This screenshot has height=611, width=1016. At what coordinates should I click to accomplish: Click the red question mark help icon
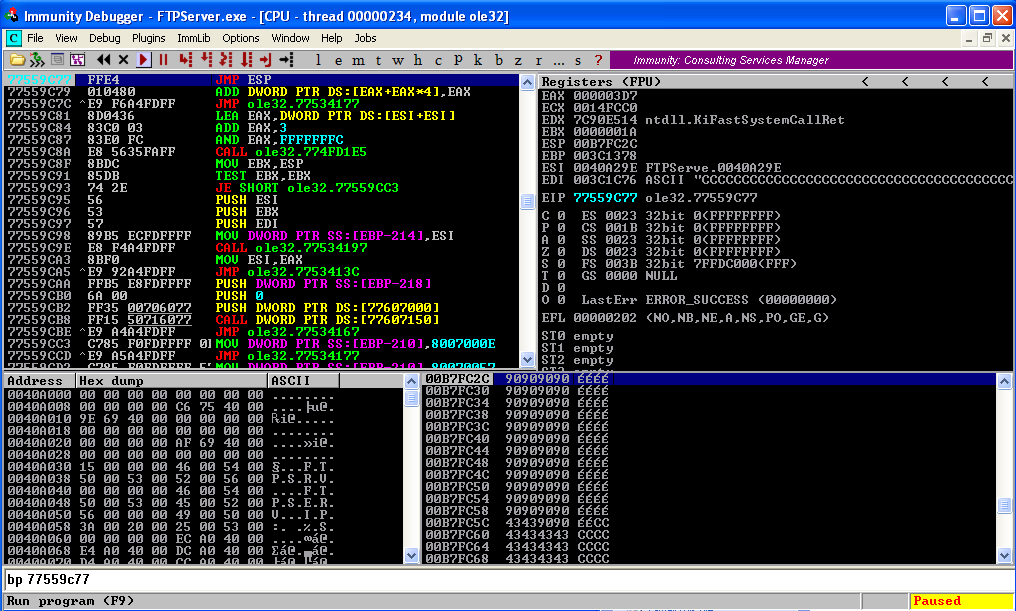[598, 60]
